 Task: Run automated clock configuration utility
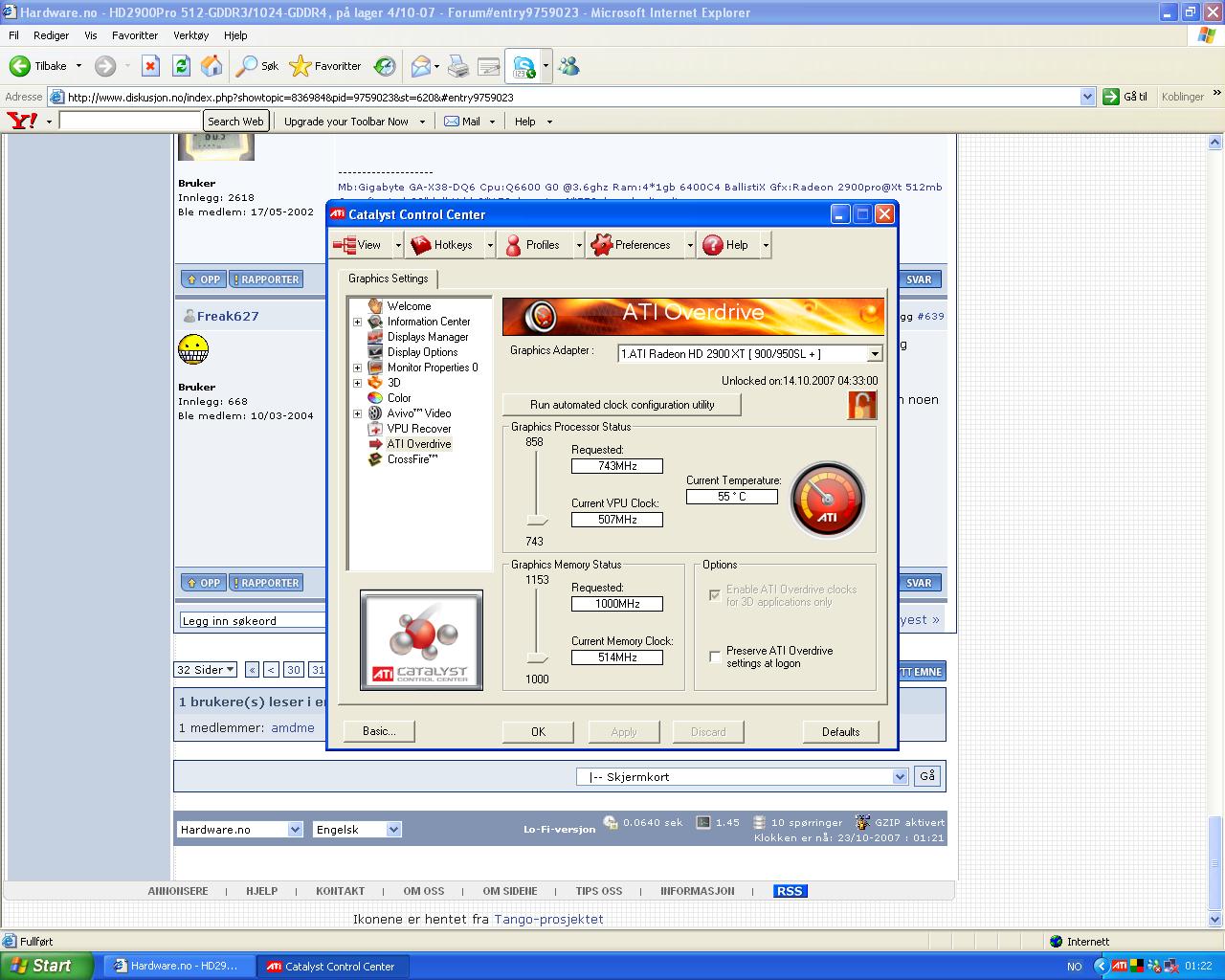tap(622, 405)
